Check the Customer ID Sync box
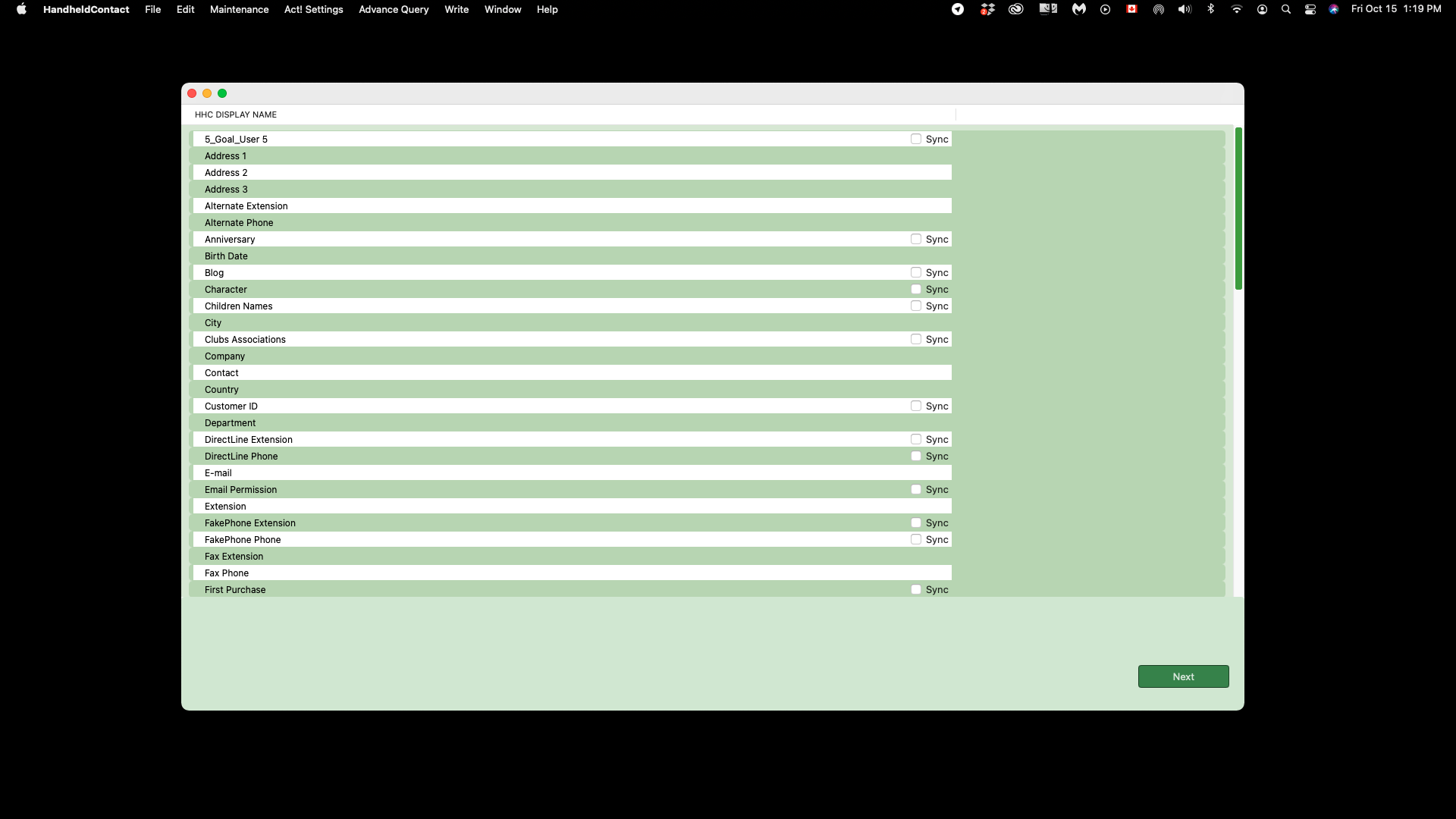The height and width of the screenshot is (819, 1456). coord(916,406)
